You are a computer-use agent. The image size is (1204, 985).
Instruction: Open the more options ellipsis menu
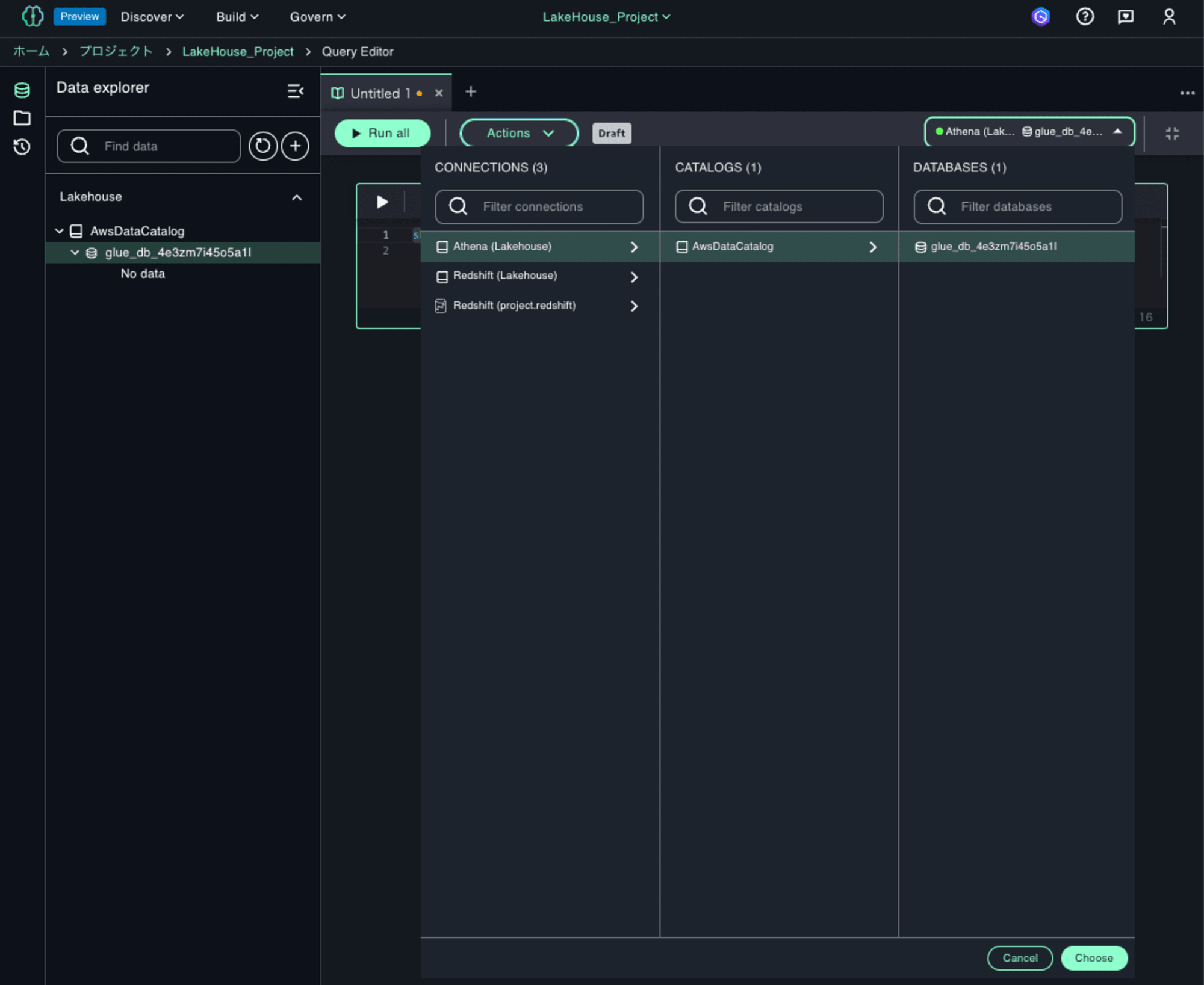click(1187, 93)
